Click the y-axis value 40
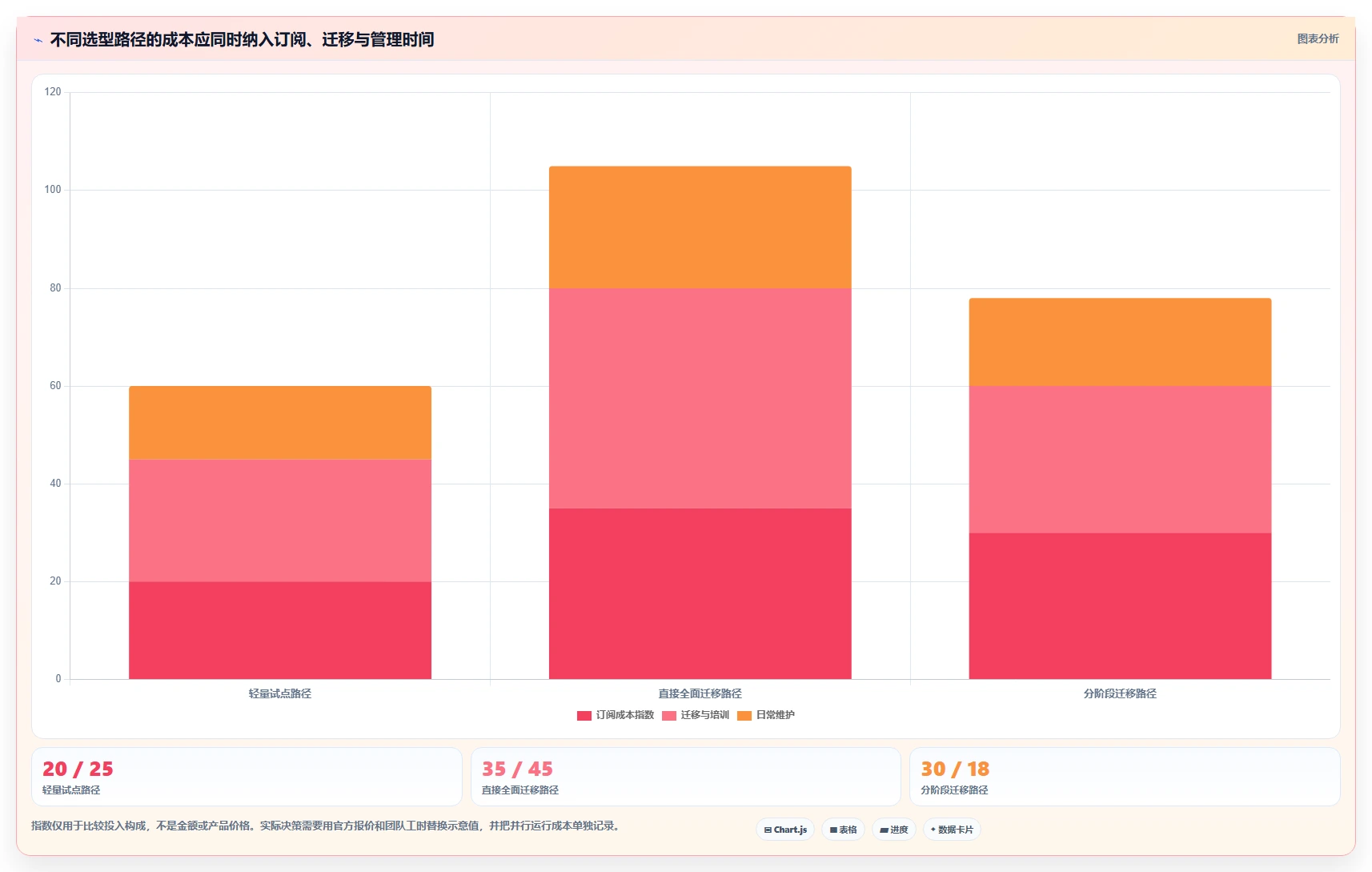 [x=55, y=484]
